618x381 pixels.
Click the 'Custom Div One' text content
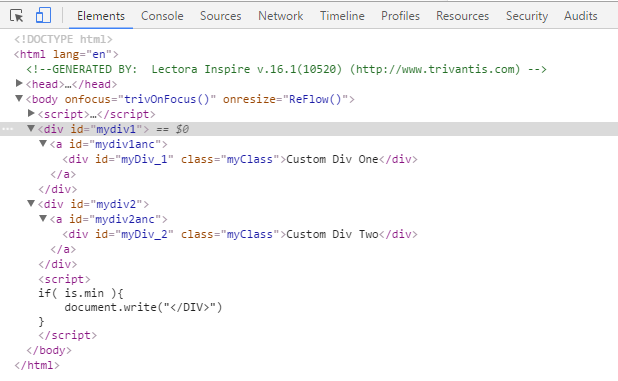pos(332,159)
